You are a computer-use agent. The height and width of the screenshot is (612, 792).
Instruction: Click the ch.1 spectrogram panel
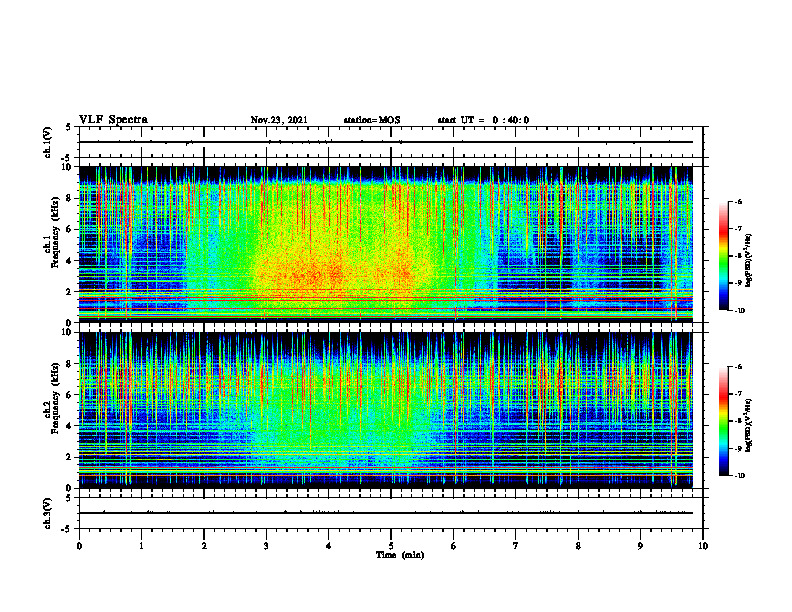coord(386,244)
